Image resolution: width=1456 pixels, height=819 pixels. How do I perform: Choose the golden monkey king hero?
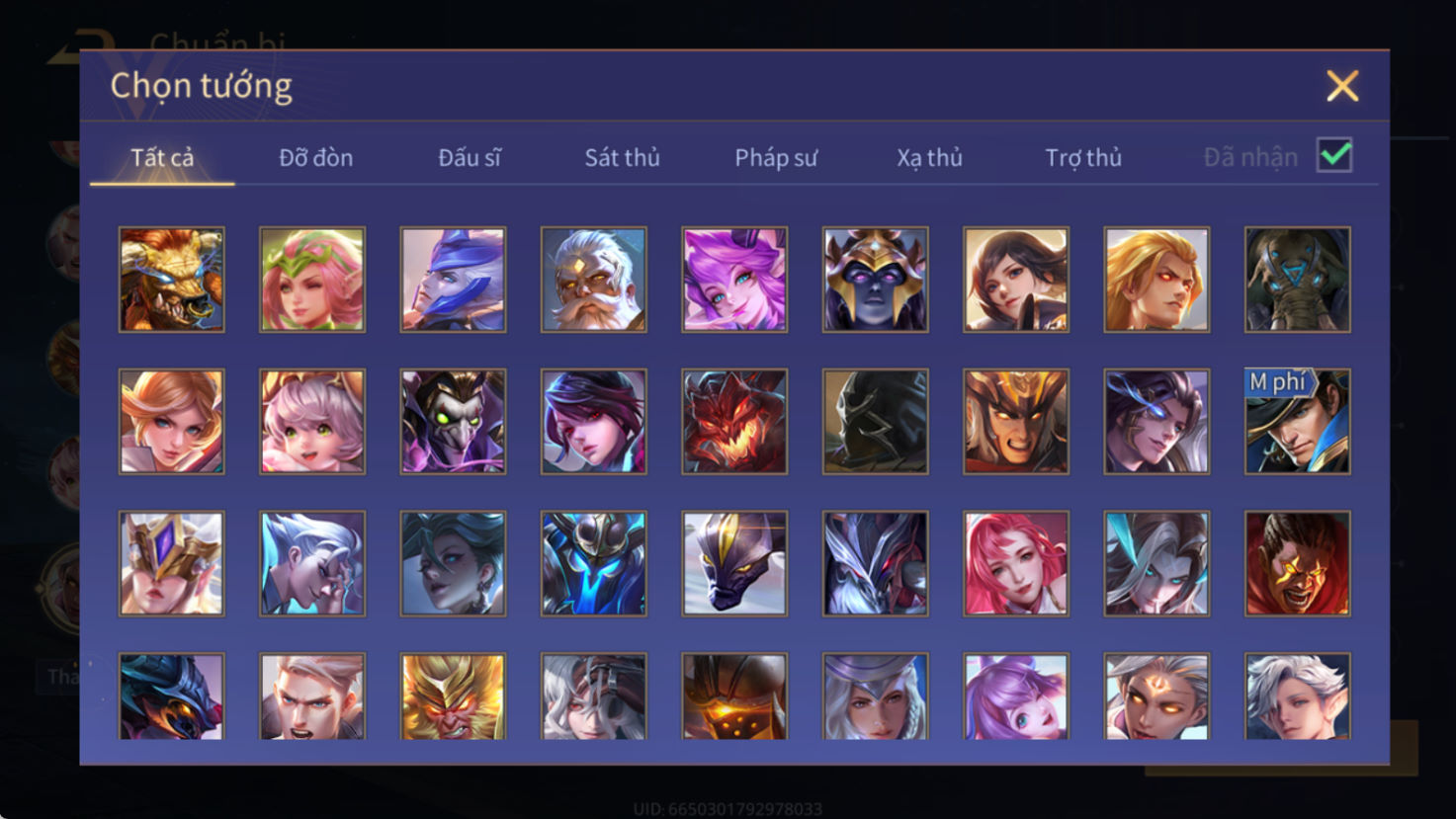[x=453, y=696]
